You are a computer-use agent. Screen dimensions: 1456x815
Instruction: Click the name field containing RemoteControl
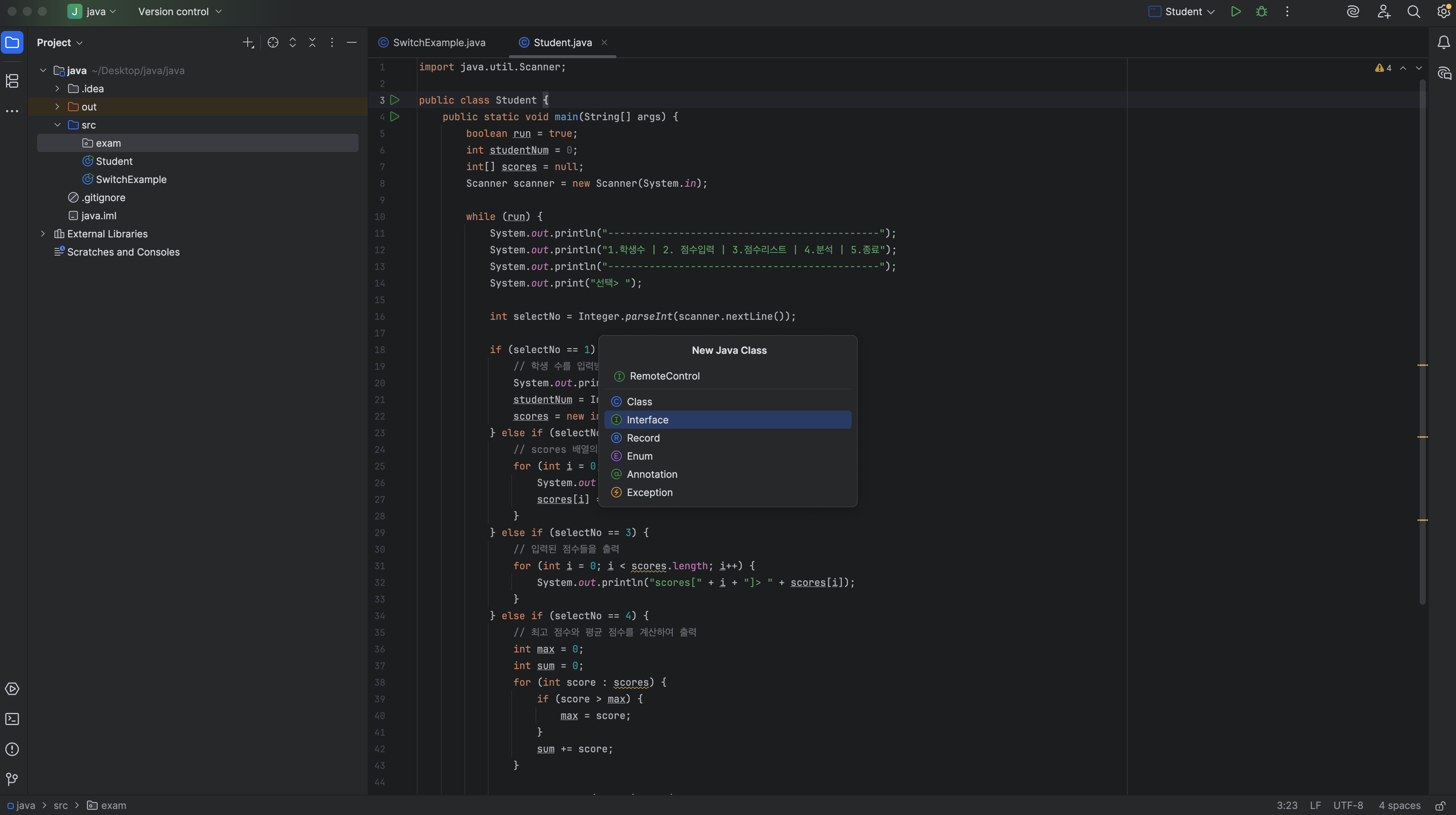[x=729, y=376]
